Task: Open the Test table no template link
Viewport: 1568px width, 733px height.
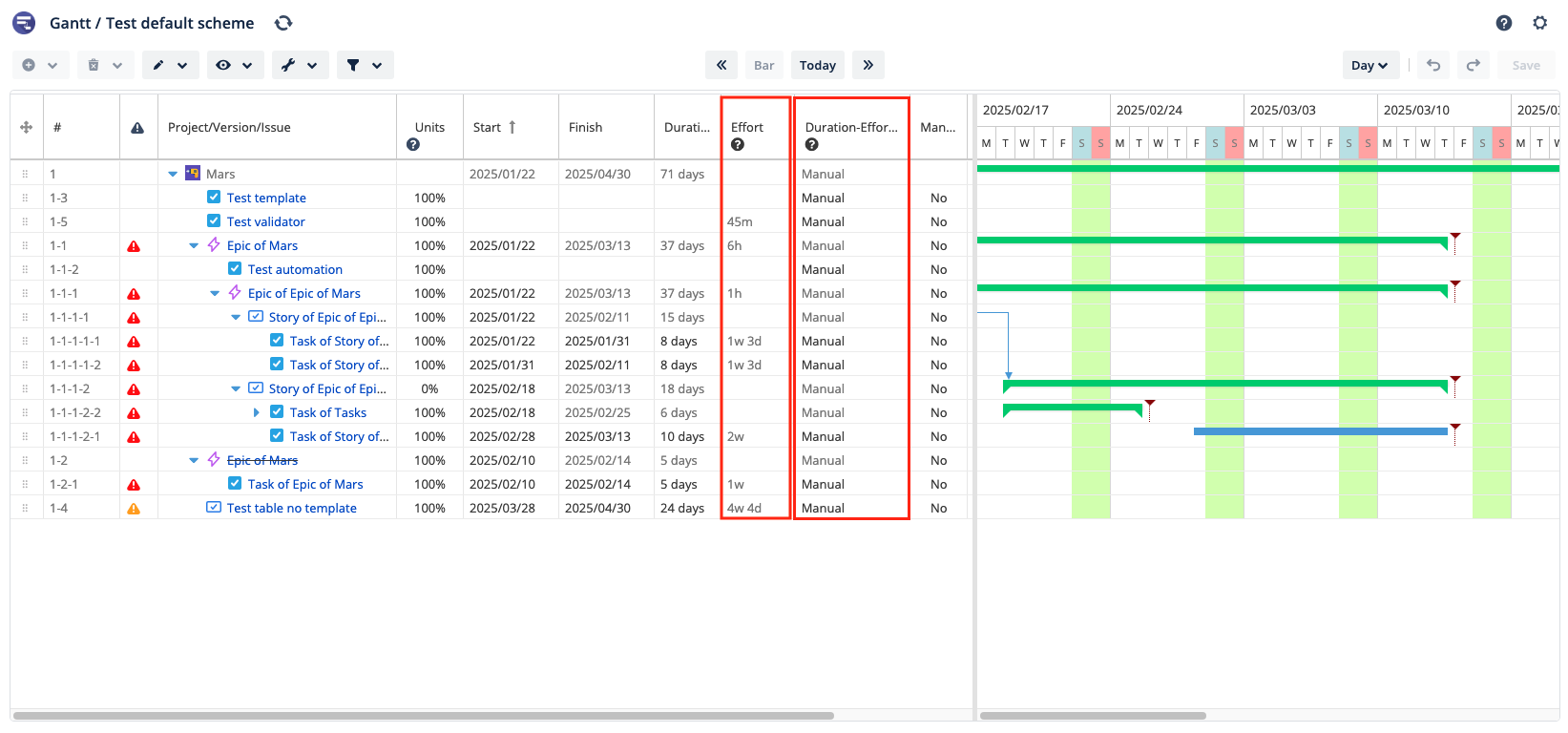Action: point(291,508)
